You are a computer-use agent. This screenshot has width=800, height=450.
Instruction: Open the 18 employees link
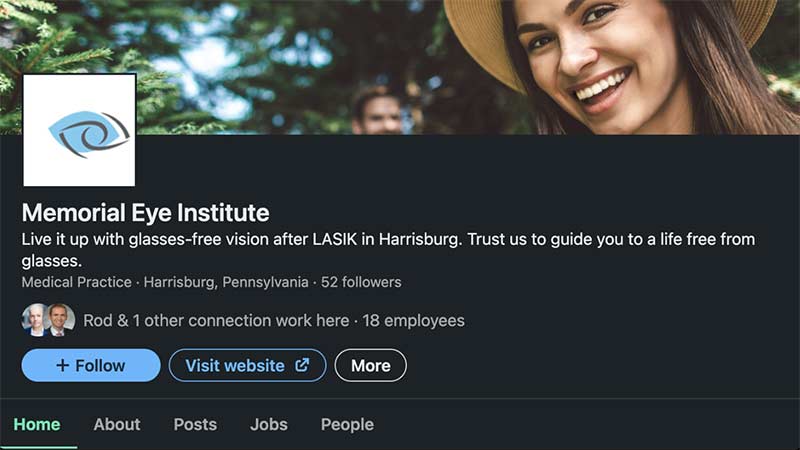point(413,320)
